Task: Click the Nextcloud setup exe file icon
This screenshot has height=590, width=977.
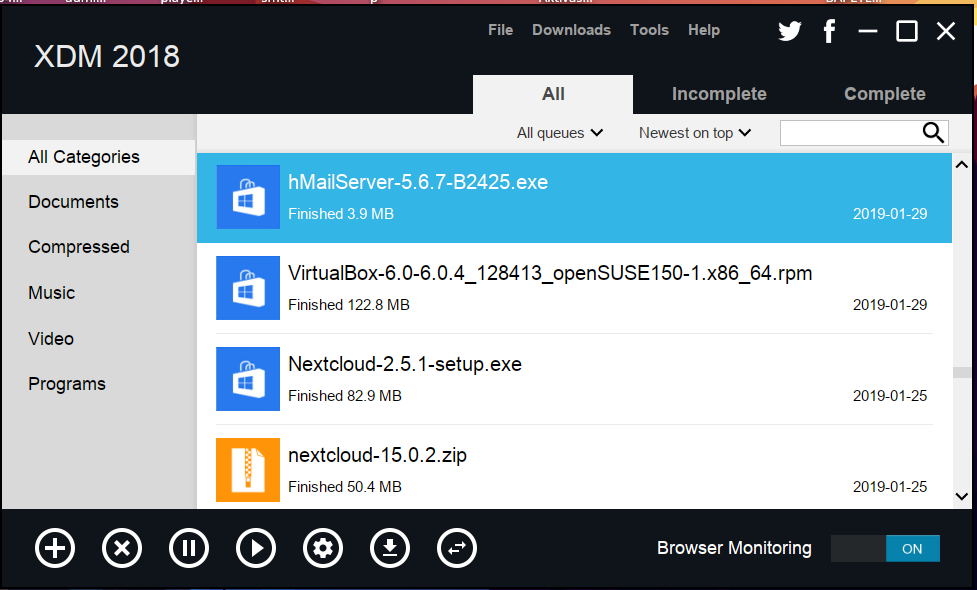Action: tap(248, 379)
